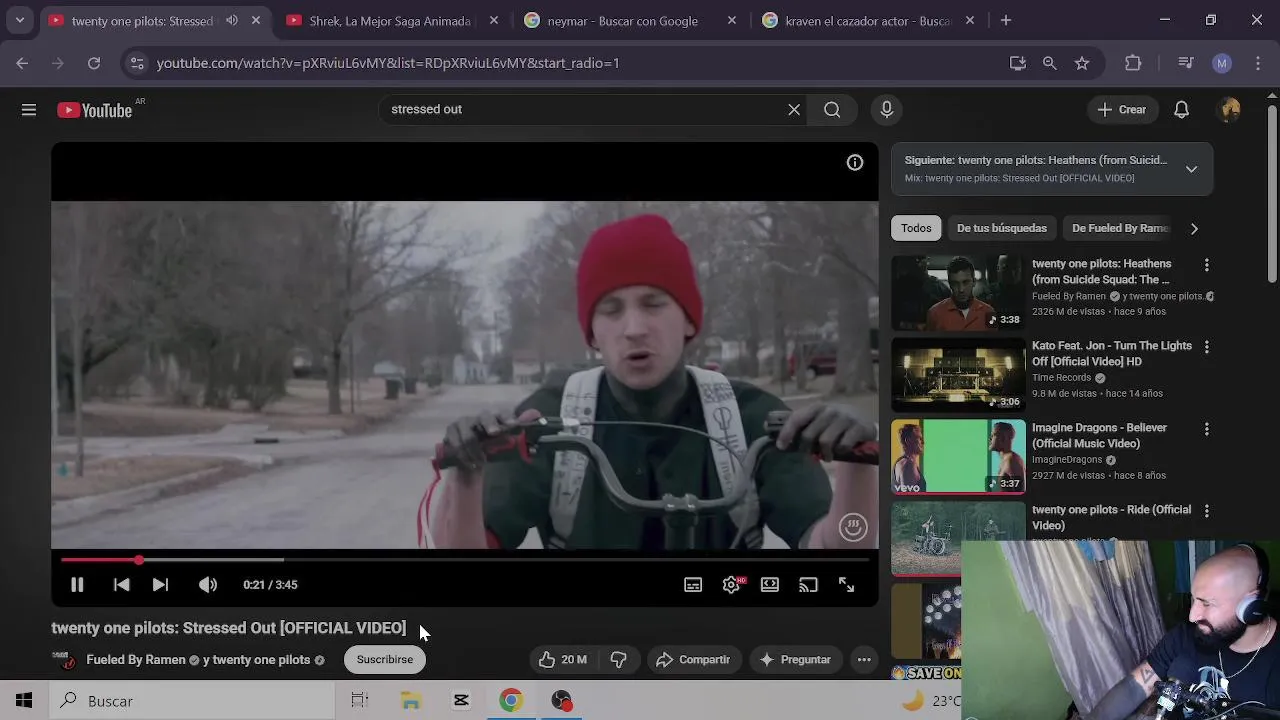Open the tab search dropdown arrow
The height and width of the screenshot is (720, 1280).
click(19, 20)
